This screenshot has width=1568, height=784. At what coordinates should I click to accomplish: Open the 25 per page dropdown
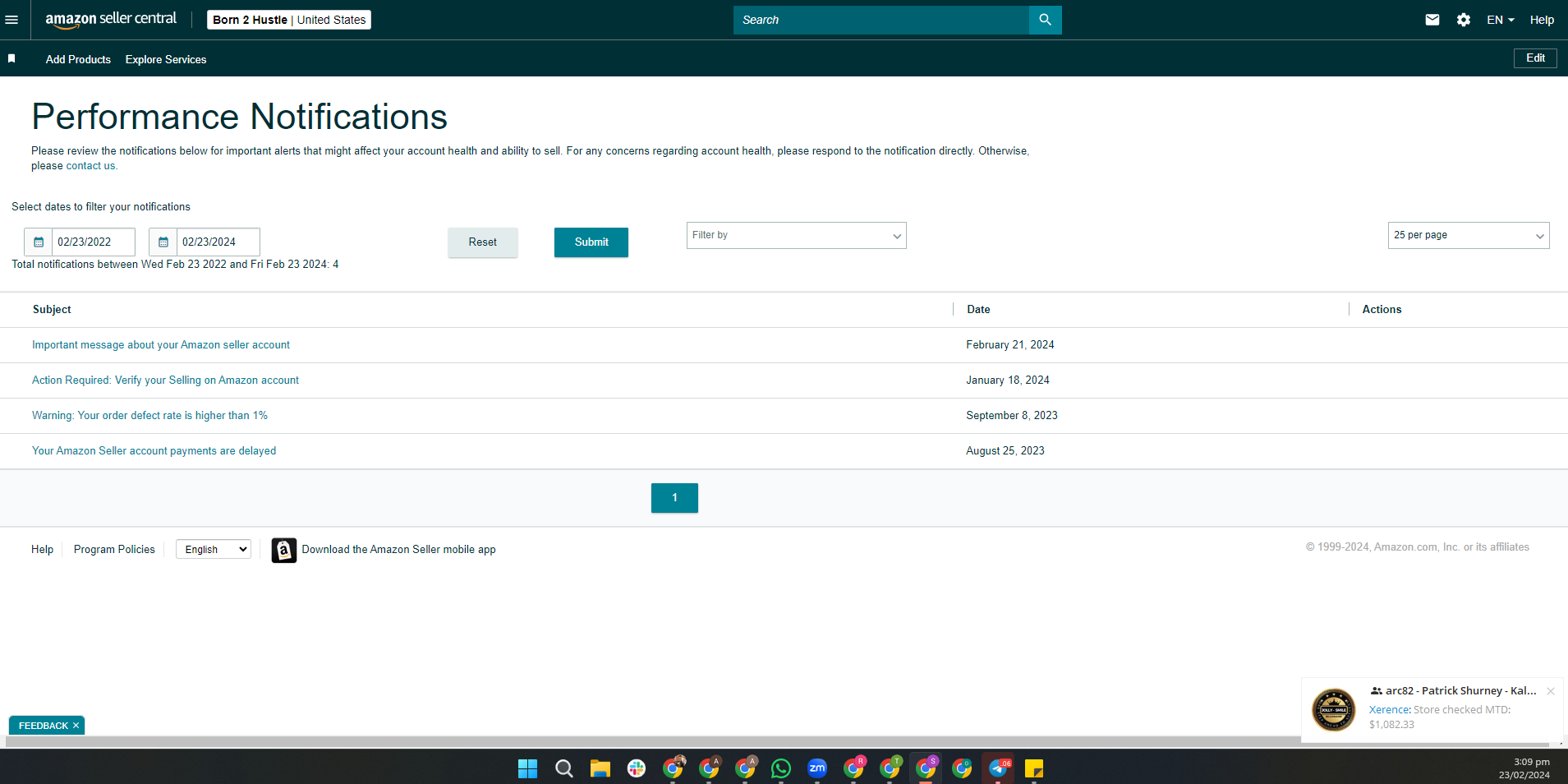click(x=1469, y=236)
